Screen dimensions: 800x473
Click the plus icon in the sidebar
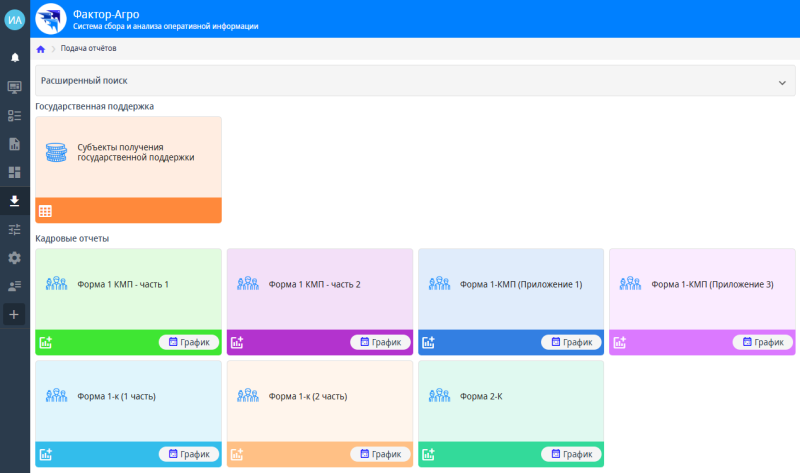14,315
